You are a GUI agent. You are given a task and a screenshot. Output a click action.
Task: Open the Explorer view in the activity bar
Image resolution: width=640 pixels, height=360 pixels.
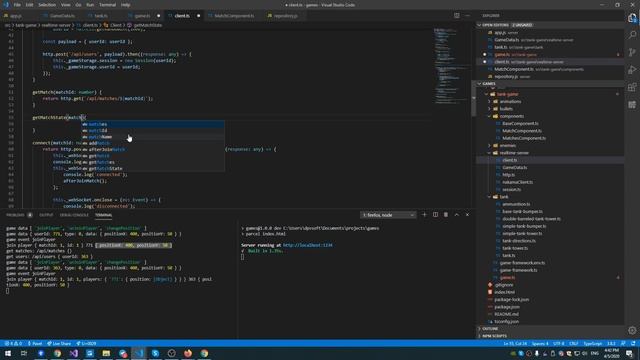[x=632, y=18]
